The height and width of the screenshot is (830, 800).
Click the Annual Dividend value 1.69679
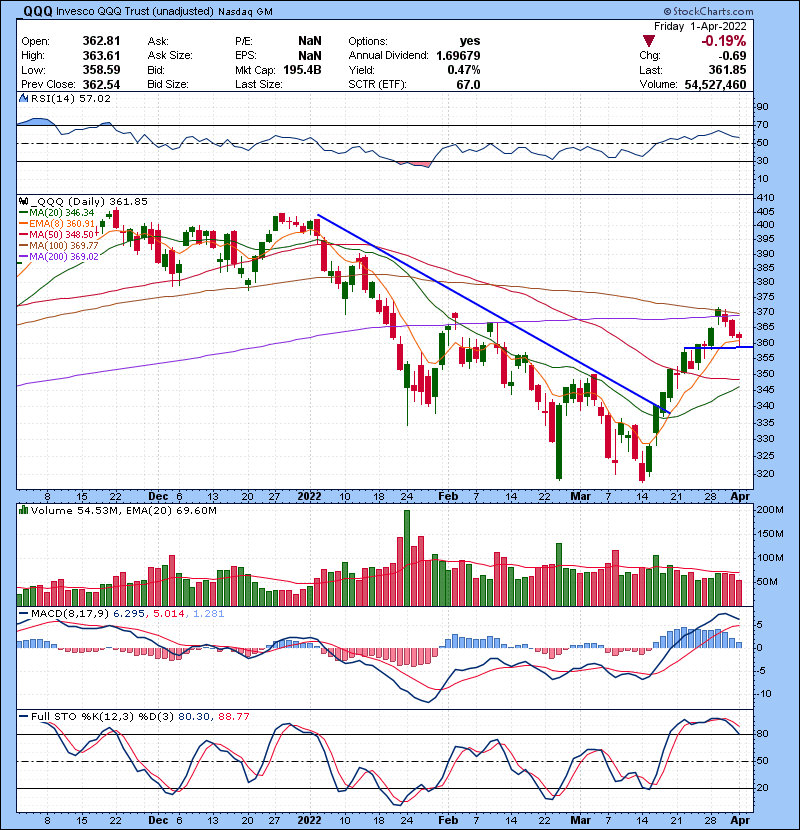click(458, 56)
